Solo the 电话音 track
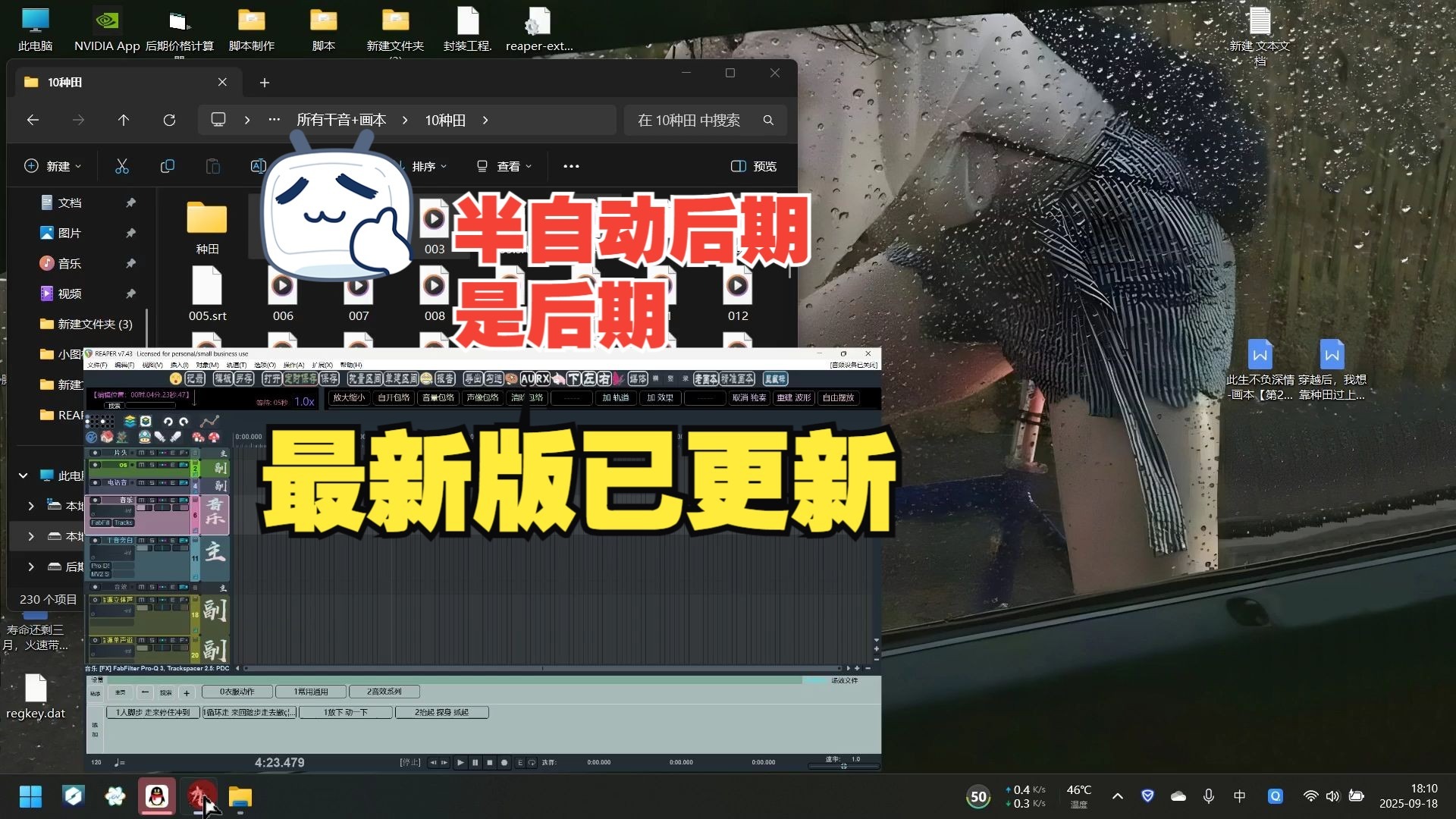The height and width of the screenshot is (819, 1456). (152, 483)
